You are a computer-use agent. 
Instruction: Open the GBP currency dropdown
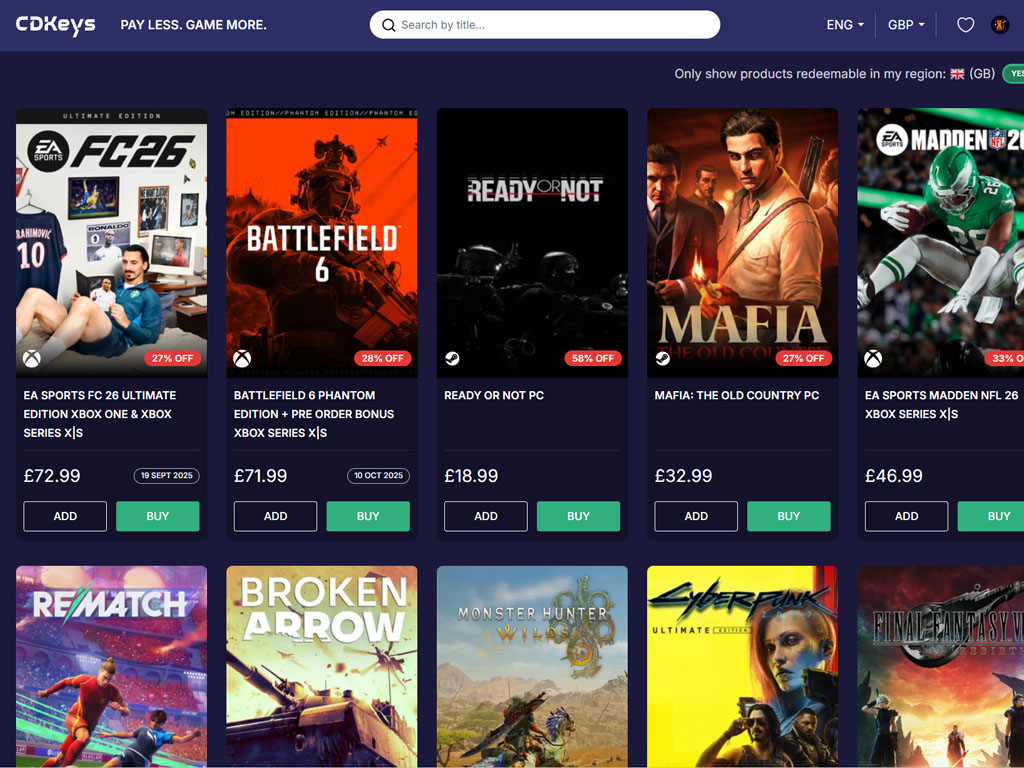(x=906, y=25)
